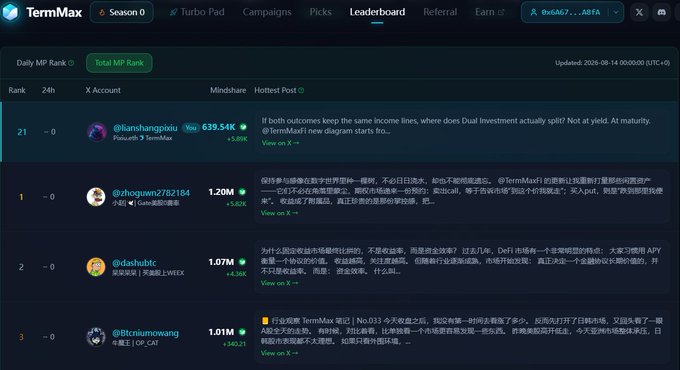Expand the wallet address dropdown arrow
Image resolution: width=680 pixels, height=370 pixels.
616,12
